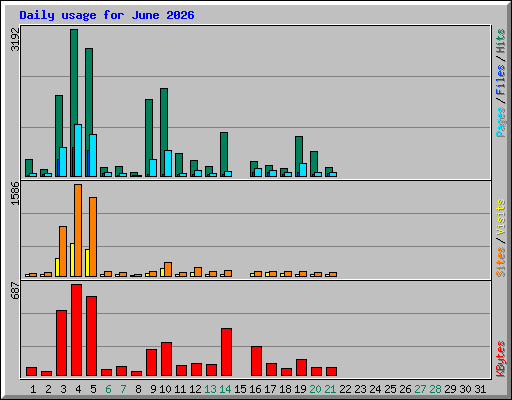Click the 'Daily usage for June 2026' title
This screenshot has width=512, height=400.
click(x=107, y=15)
